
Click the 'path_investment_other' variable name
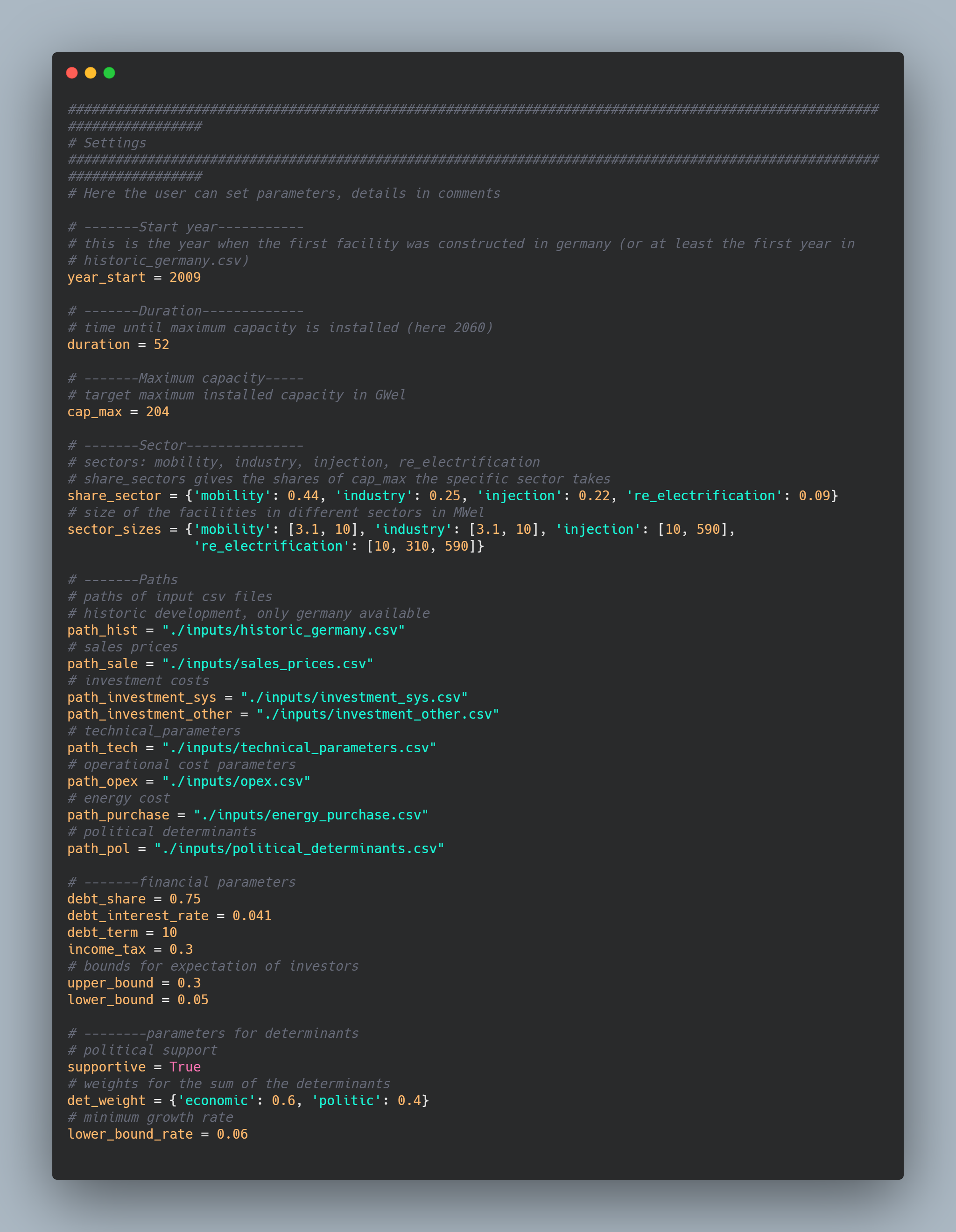tap(149, 714)
